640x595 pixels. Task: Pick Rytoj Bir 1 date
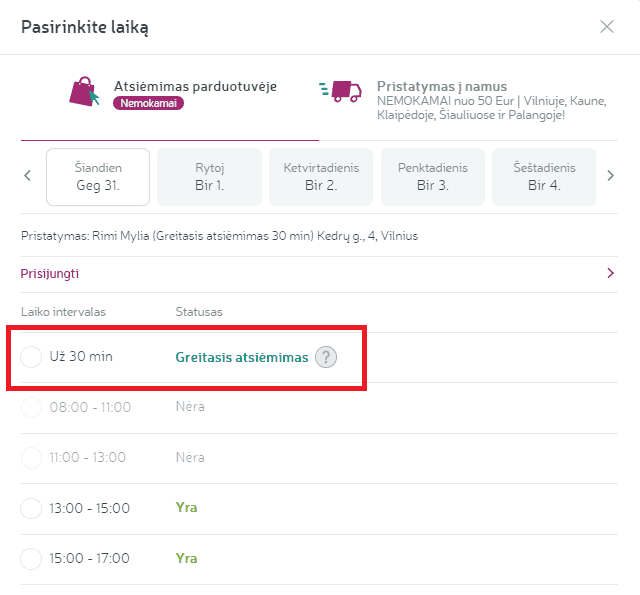click(209, 176)
